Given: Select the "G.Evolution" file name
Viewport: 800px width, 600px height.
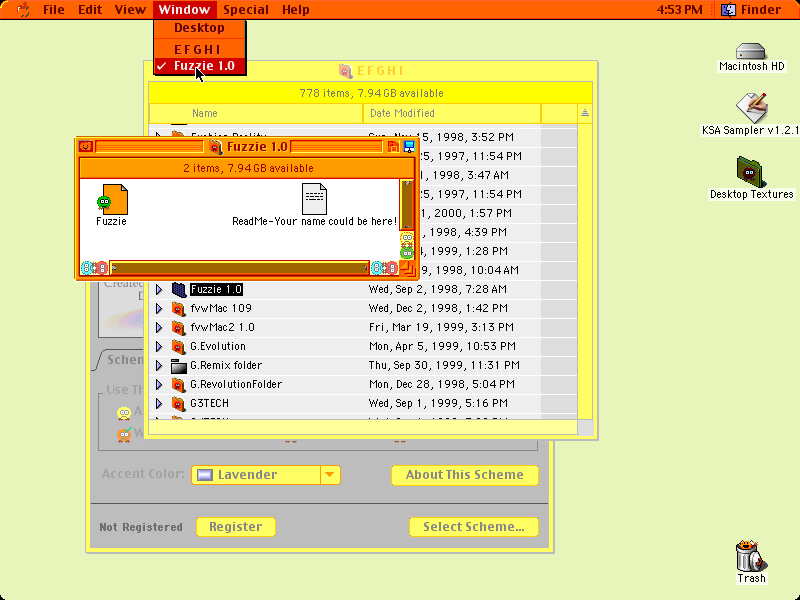Looking at the screenshot, I should 218,346.
